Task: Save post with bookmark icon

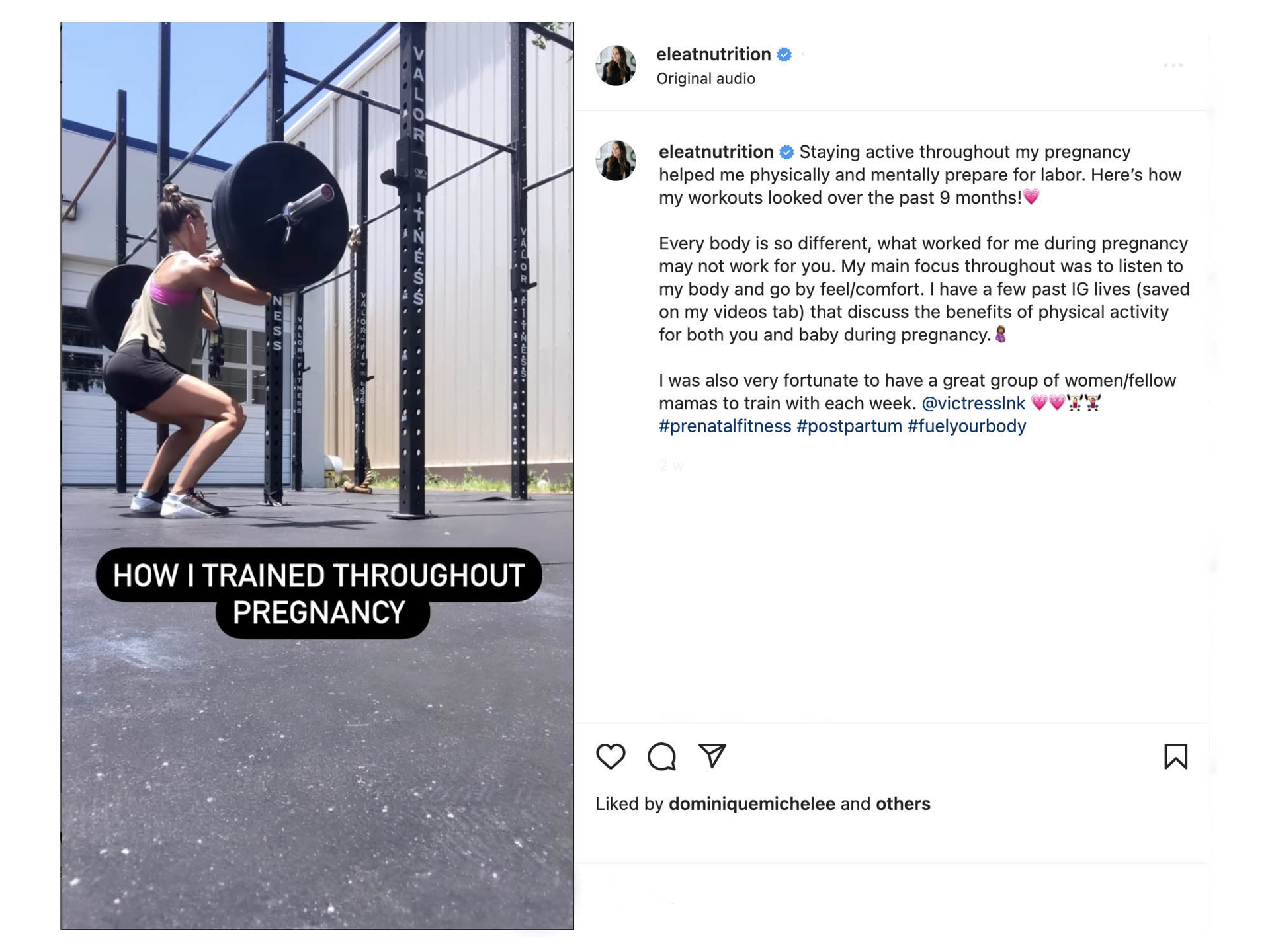Action: pos(1175,756)
